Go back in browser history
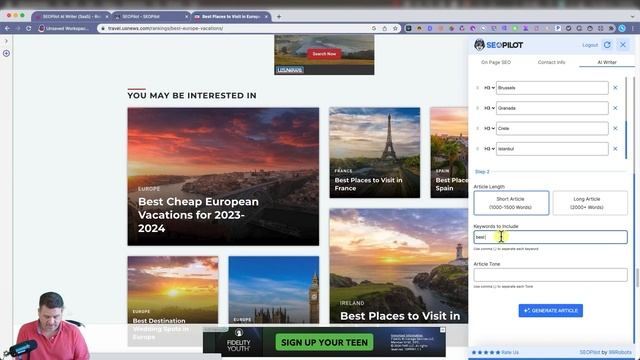 click(x=7, y=29)
